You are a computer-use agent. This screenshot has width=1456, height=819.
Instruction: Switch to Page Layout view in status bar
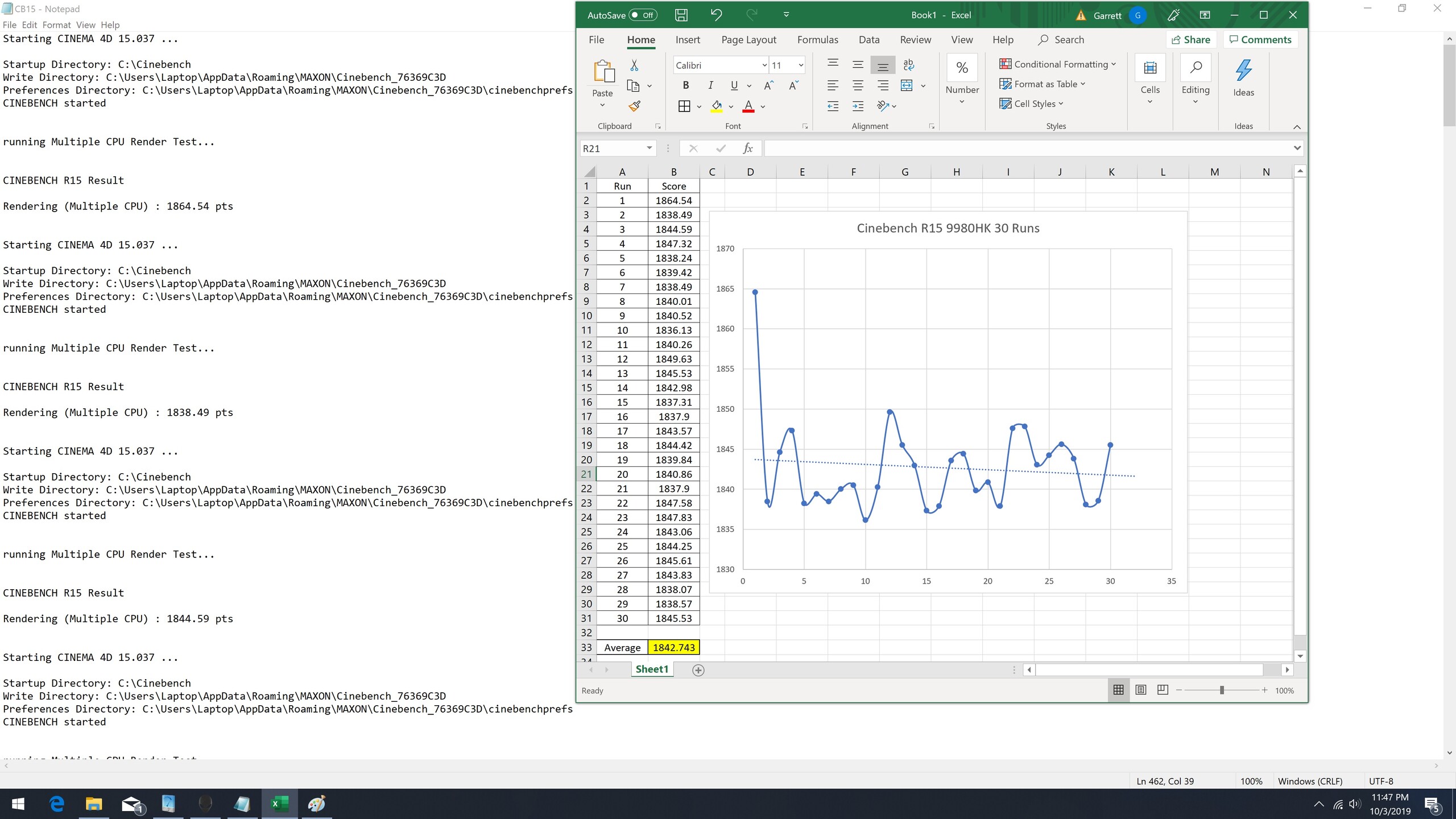click(x=1140, y=690)
